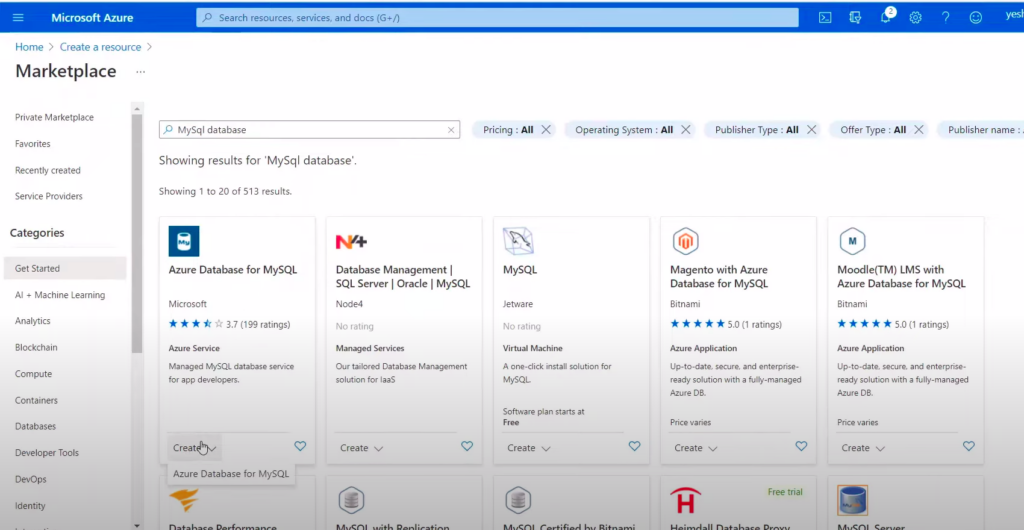Open the feedback smiley icon
This screenshot has height=530, width=1024.
click(x=976, y=17)
